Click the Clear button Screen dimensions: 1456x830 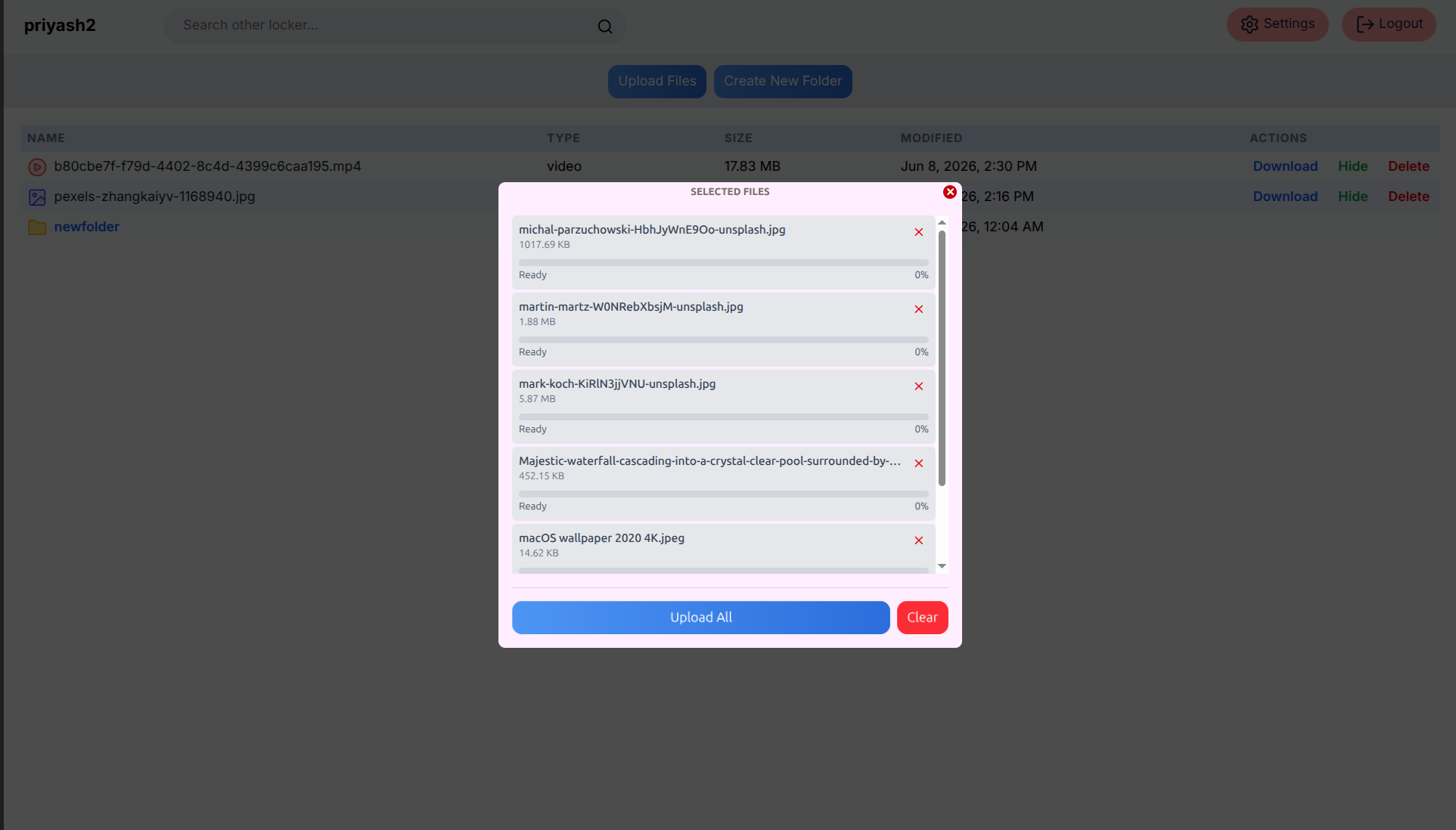923,618
